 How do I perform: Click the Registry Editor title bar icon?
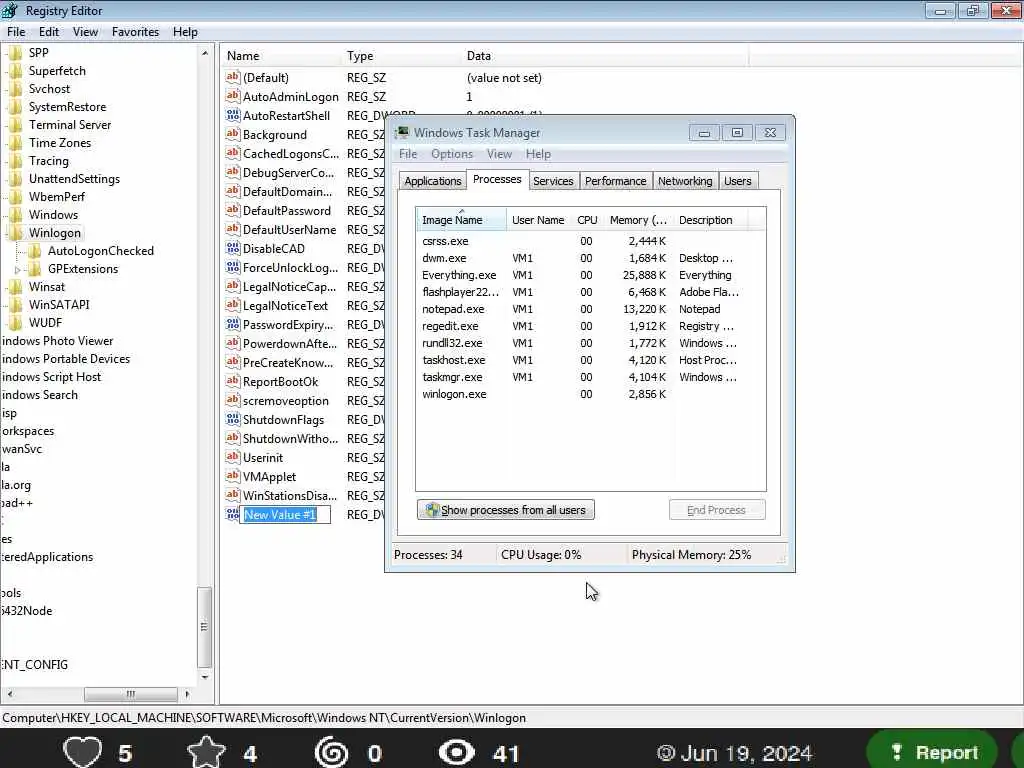coord(10,10)
